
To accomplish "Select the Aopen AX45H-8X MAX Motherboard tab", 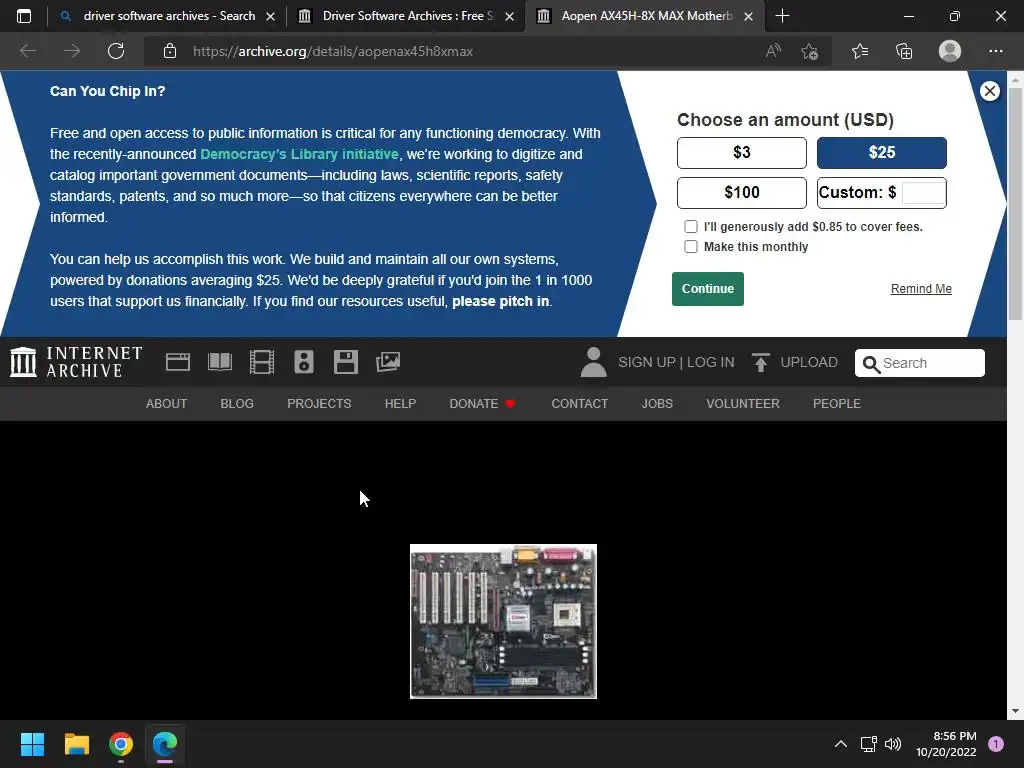I will point(645,16).
